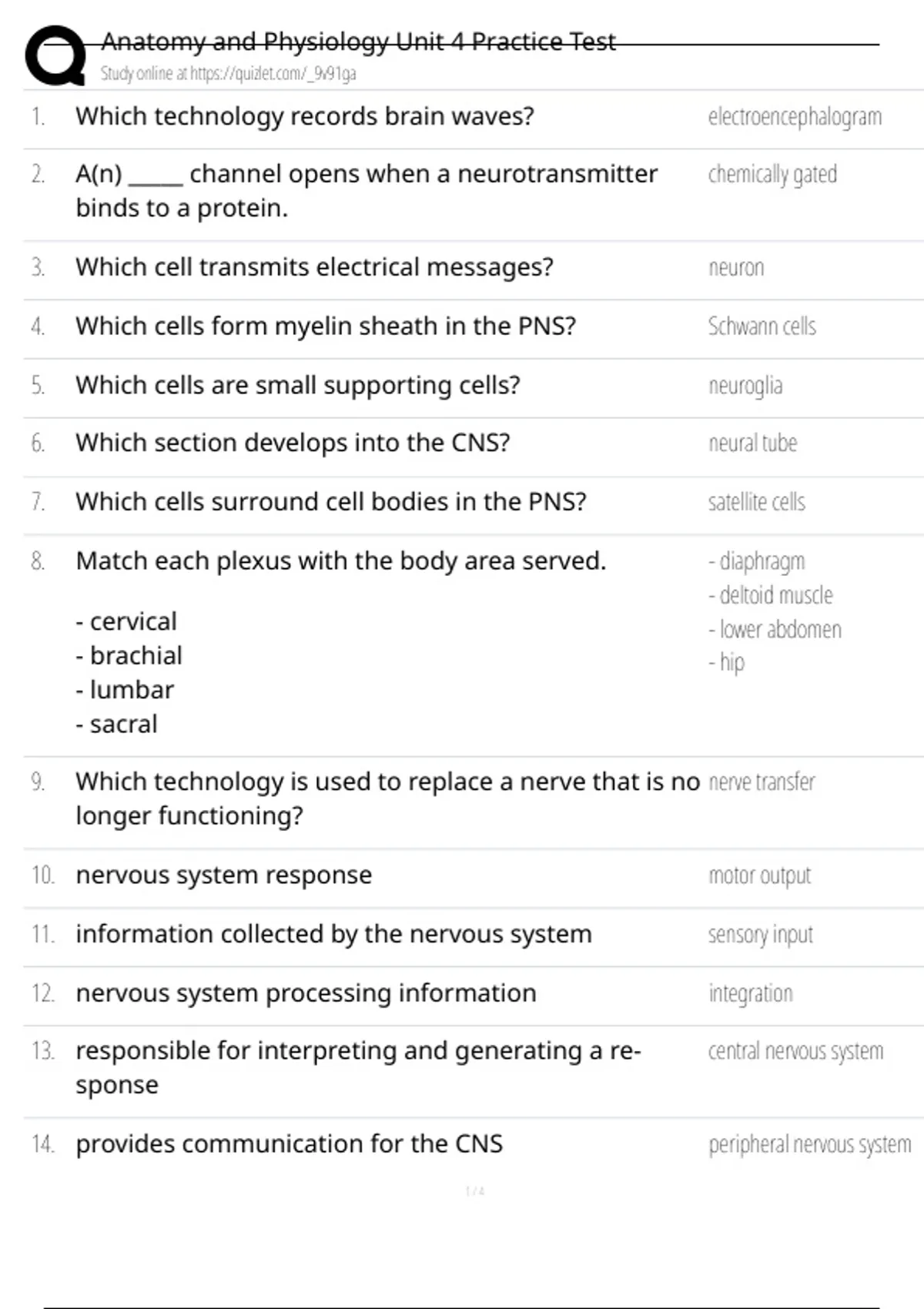Select the Schwann cells answer
Image resolution: width=924 pixels, height=1309 pixels.
coord(762,326)
